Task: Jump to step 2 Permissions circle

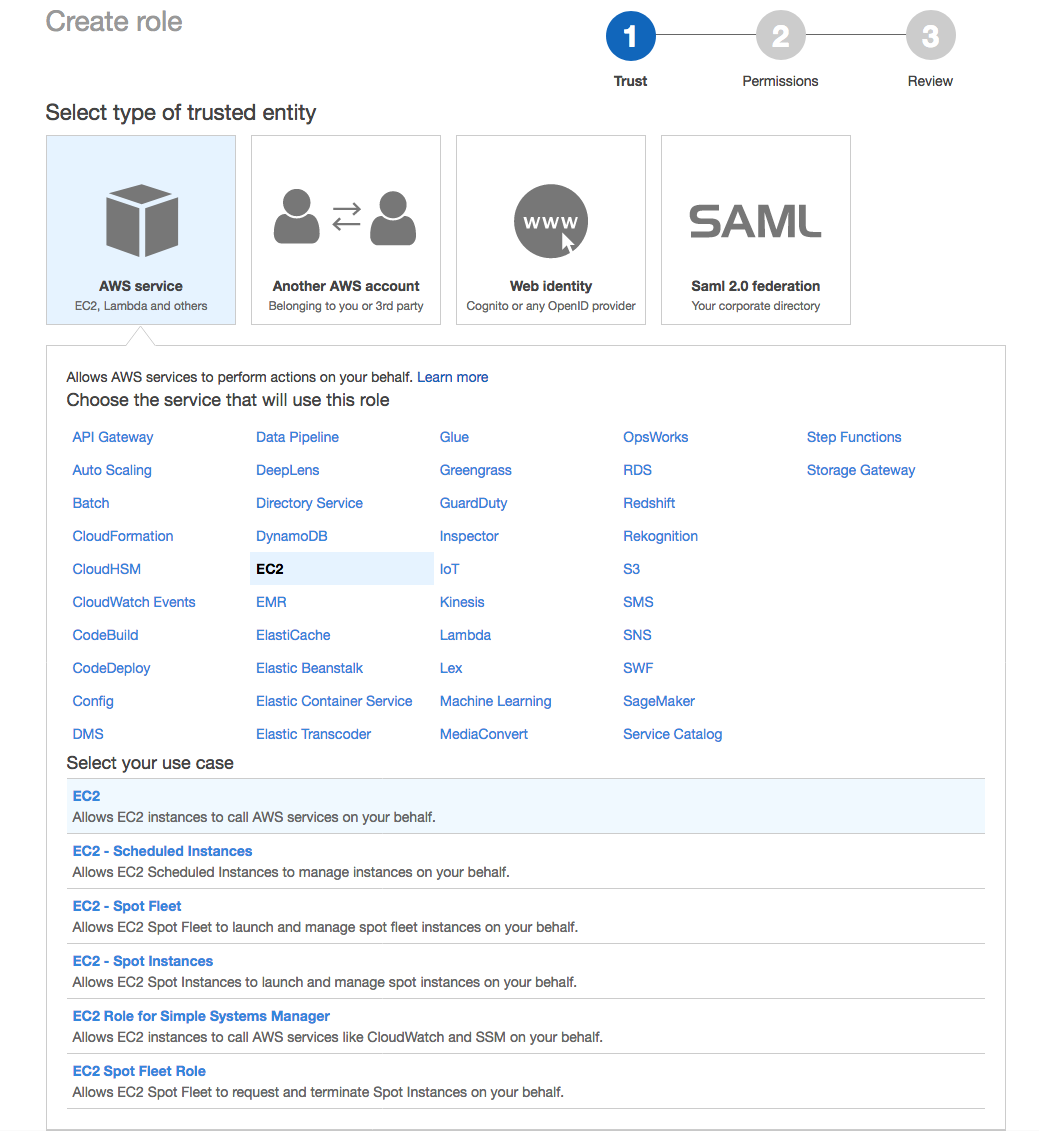Action: click(x=781, y=36)
